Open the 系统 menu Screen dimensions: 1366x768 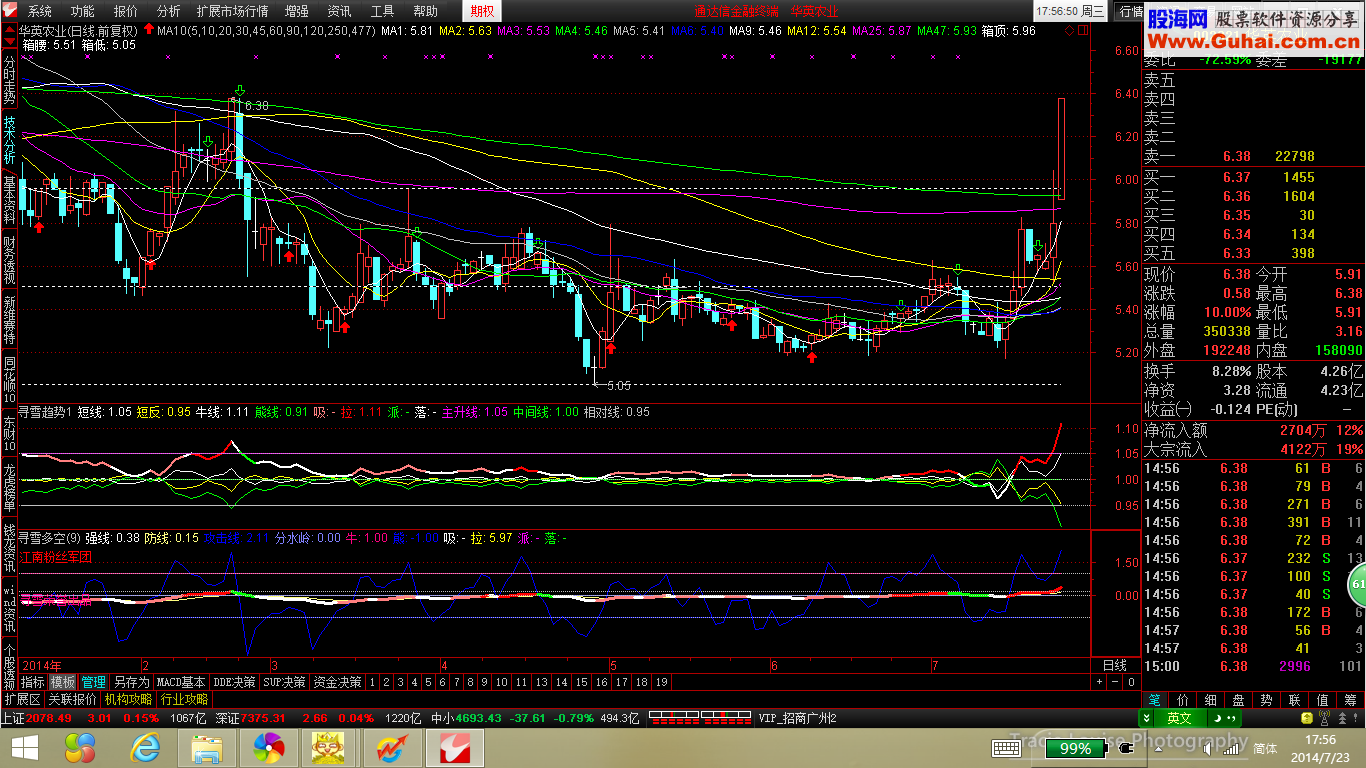coord(39,11)
